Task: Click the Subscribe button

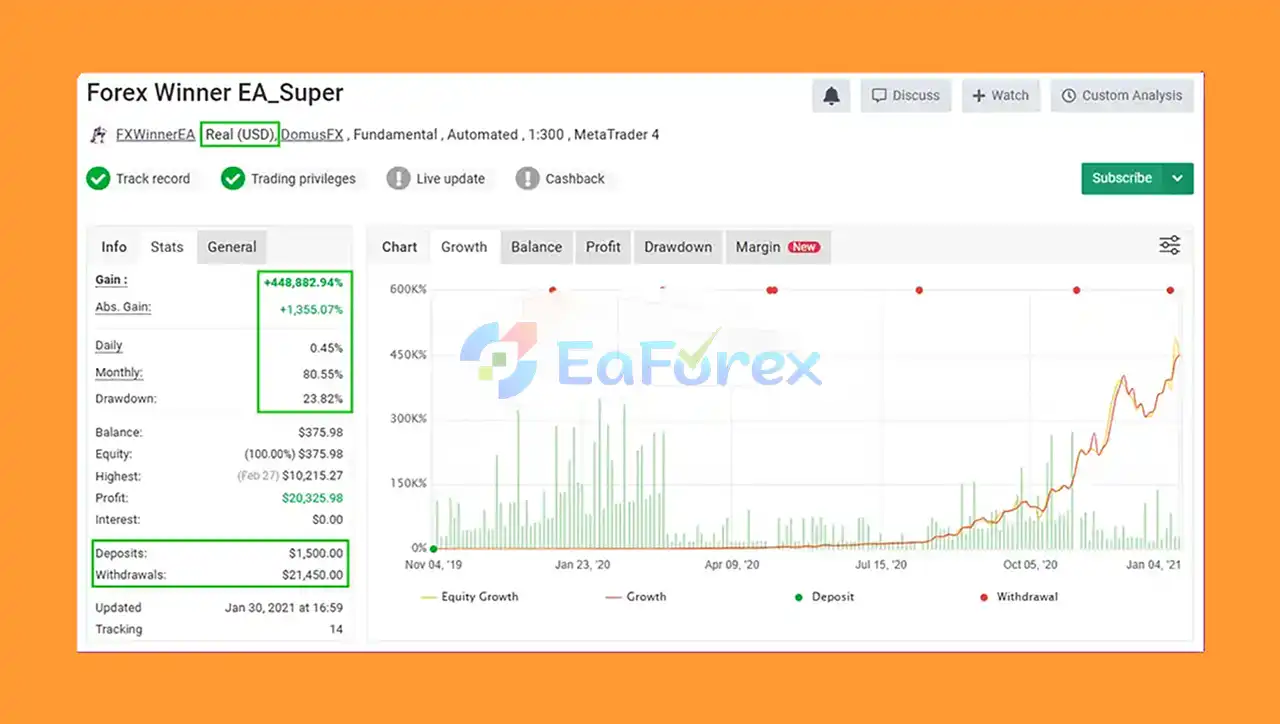Action: [x=1122, y=178]
